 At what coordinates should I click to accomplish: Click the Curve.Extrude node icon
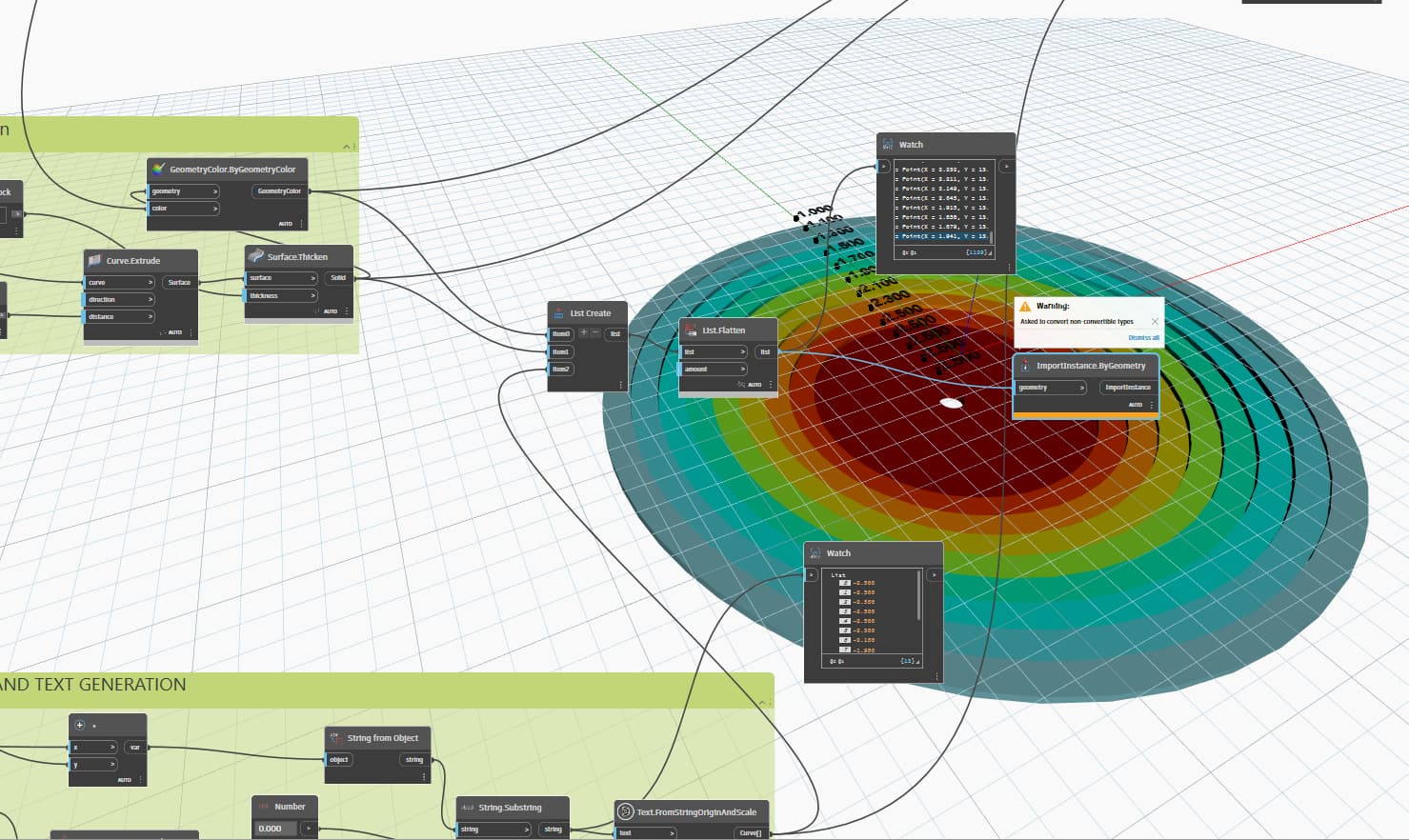pyautogui.click(x=94, y=259)
